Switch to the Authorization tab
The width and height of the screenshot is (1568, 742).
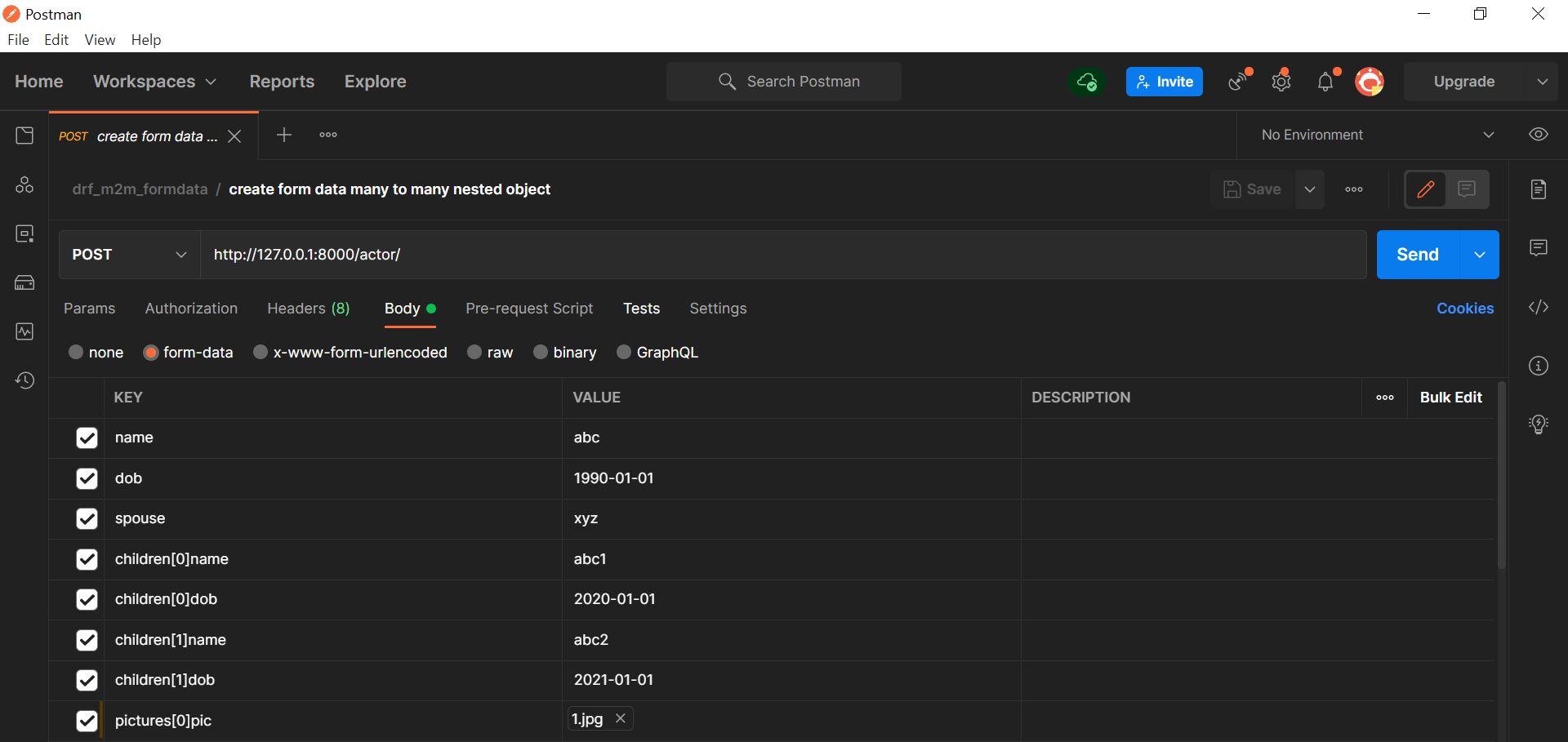pos(191,309)
